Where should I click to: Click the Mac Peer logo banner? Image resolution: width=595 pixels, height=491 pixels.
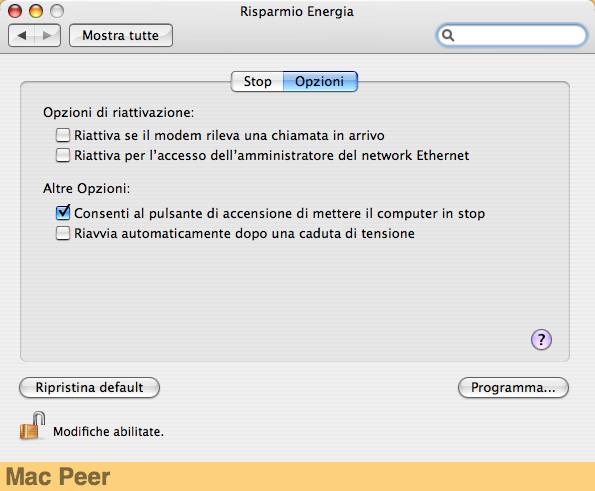(58, 477)
